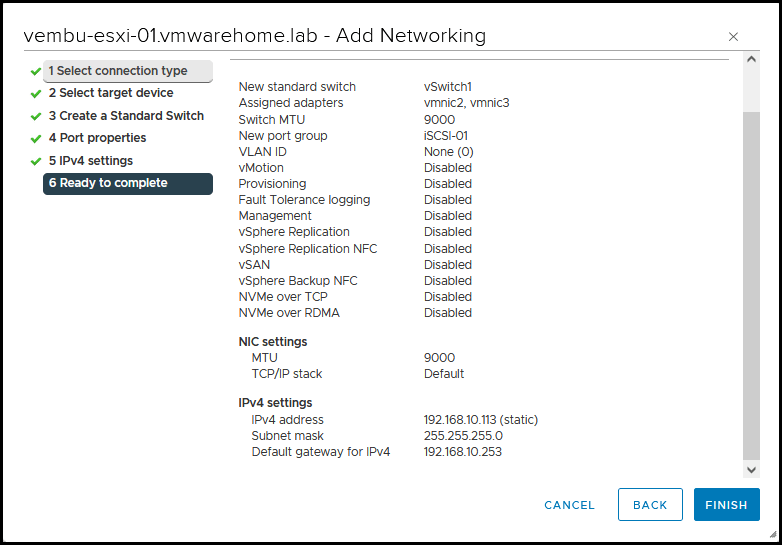Click the green check beside Create a Standard Switch
782x545 pixels.
point(35,117)
